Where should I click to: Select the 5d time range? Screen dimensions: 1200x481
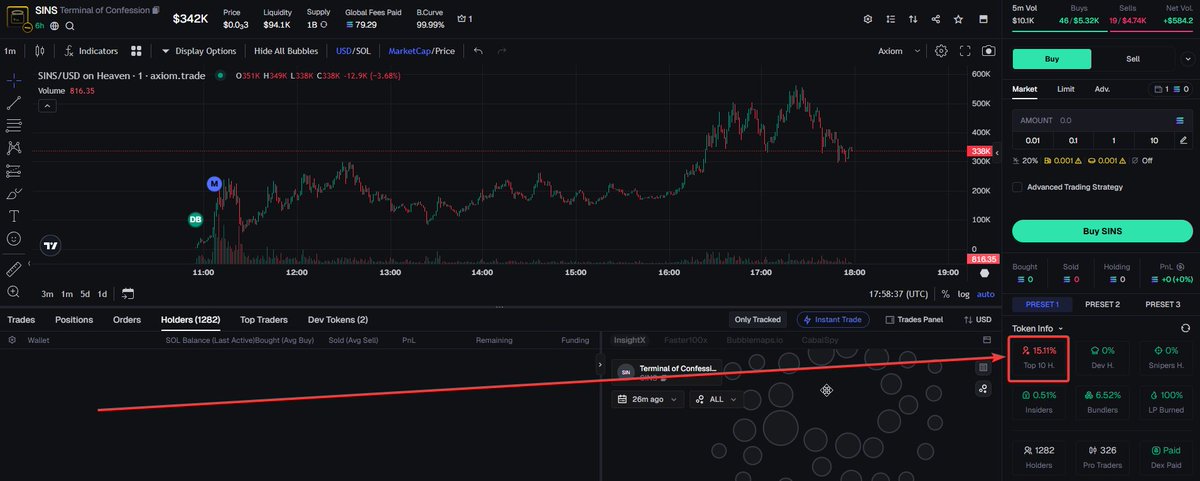point(86,294)
